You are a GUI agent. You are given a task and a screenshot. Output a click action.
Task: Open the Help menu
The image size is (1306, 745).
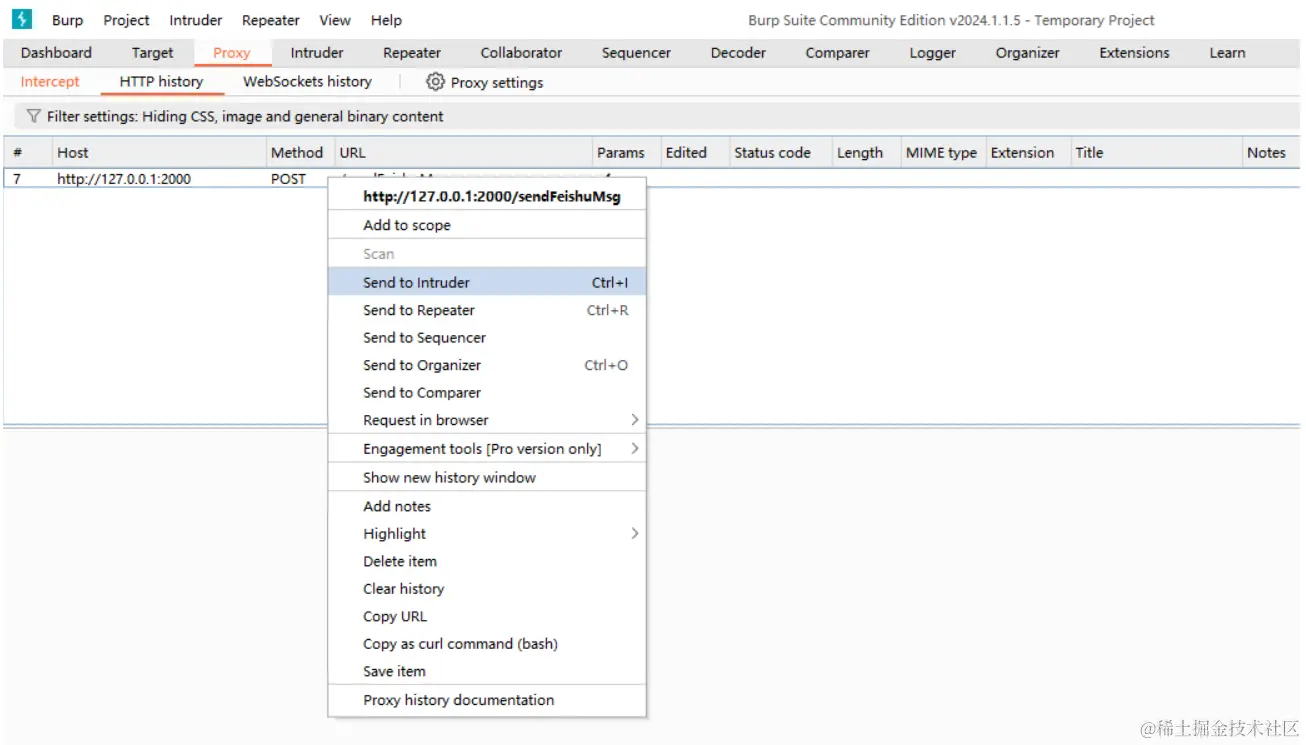coord(386,20)
